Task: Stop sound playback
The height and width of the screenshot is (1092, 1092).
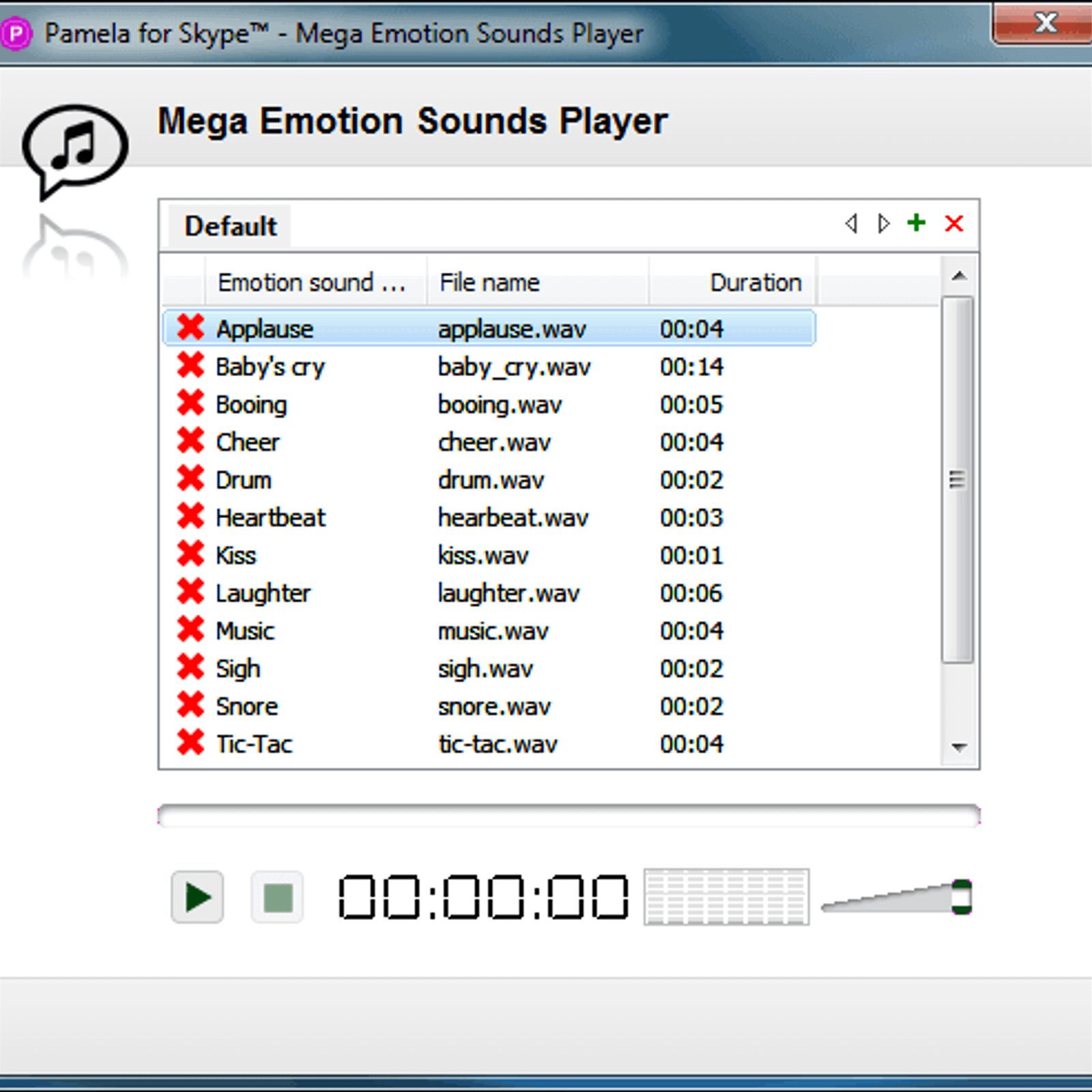Action: pos(277,897)
